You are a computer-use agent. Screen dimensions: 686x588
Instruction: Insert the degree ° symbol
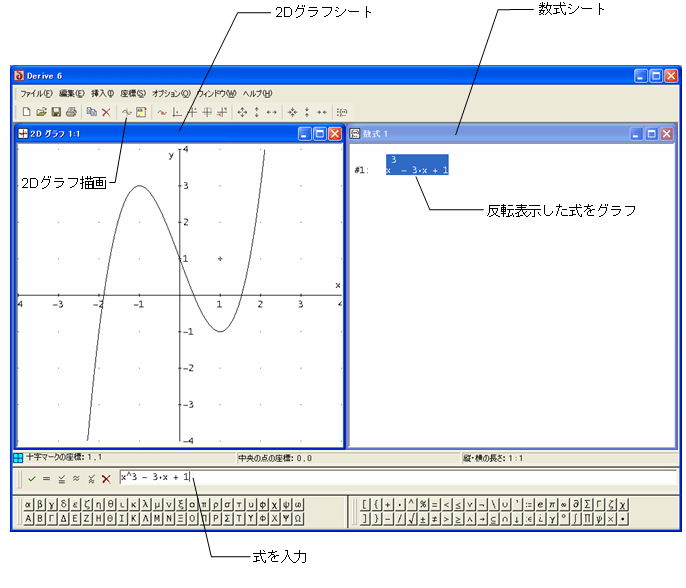[566, 519]
